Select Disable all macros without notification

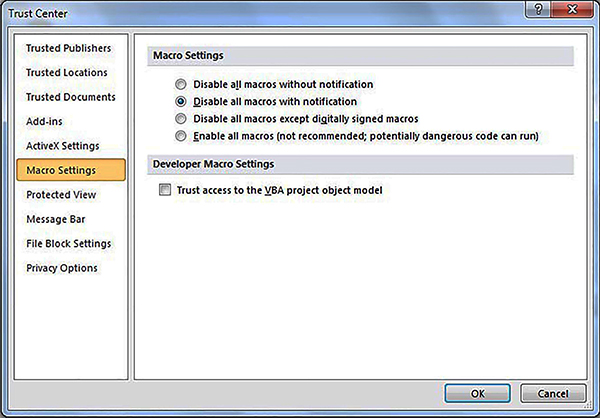pos(181,85)
